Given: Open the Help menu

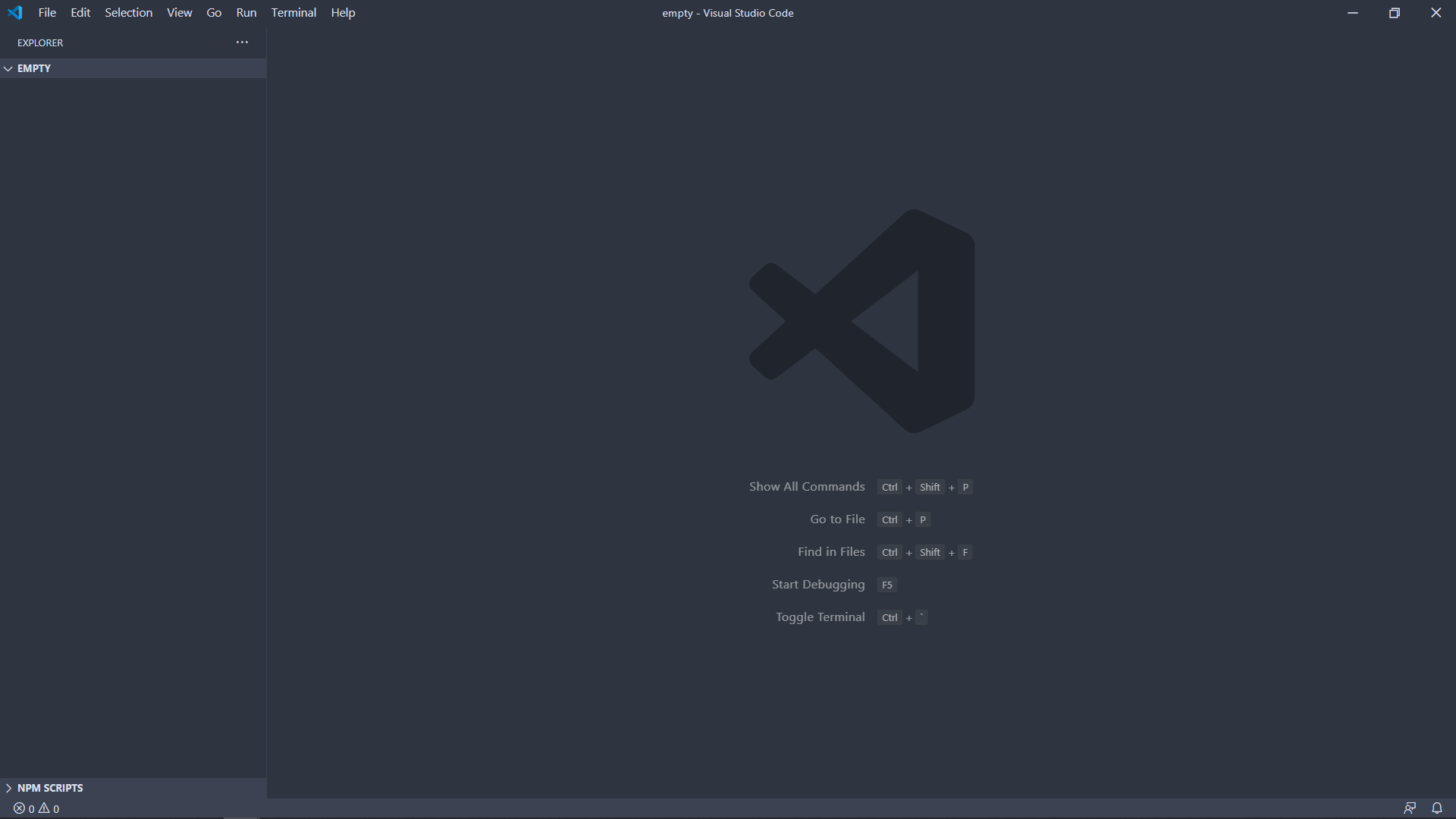Looking at the screenshot, I should coord(343,13).
